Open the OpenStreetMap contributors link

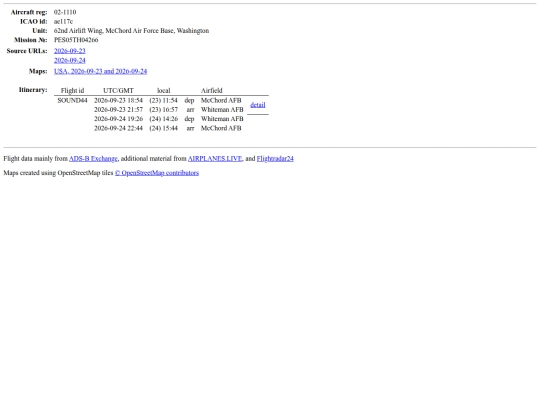point(157,173)
